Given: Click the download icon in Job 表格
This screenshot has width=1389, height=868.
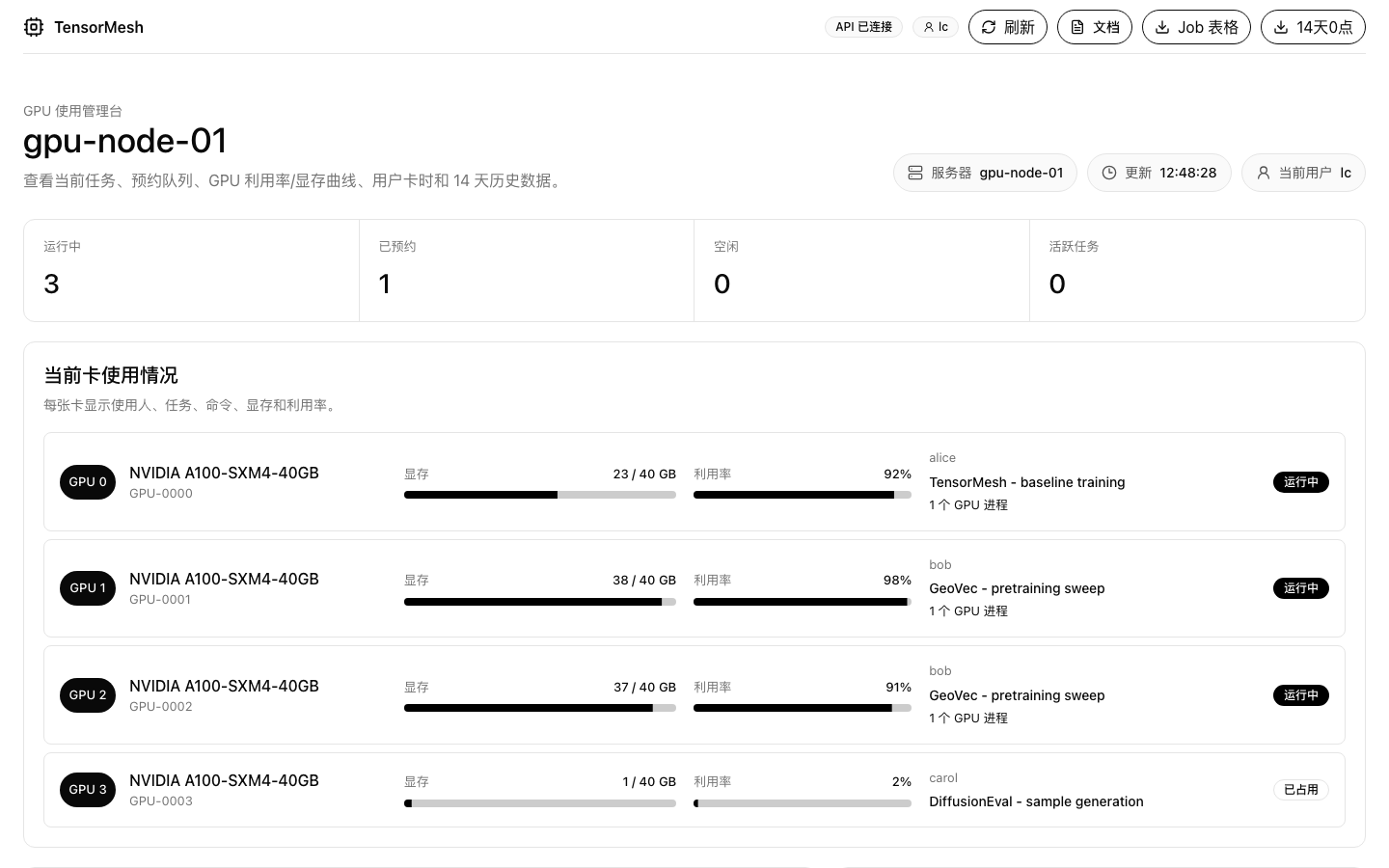Looking at the screenshot, I should pos(1162,27).
